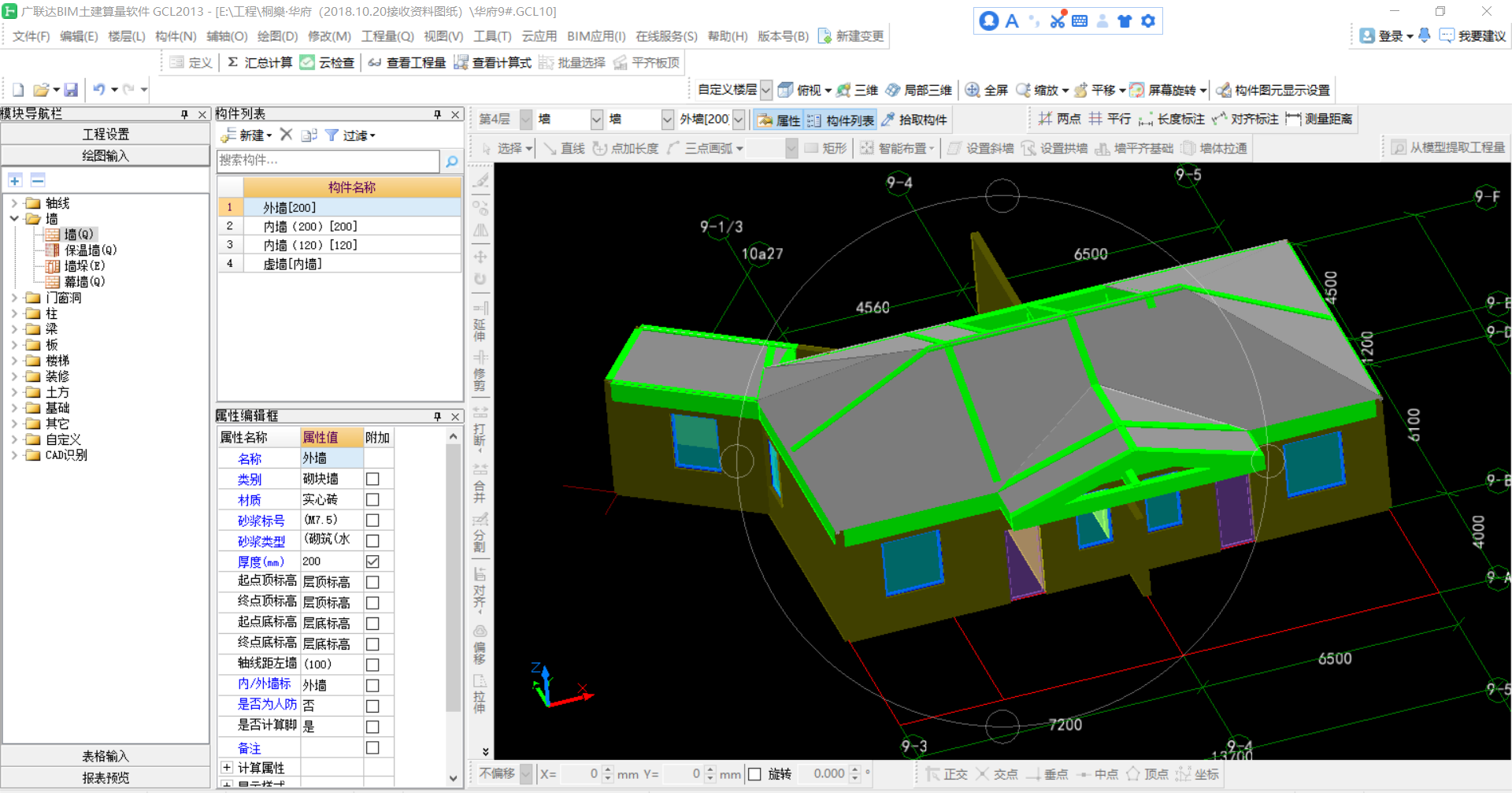This screenshot has width=1512, height=793.
Task: Click the undo arrow icon
Action: 99,90
